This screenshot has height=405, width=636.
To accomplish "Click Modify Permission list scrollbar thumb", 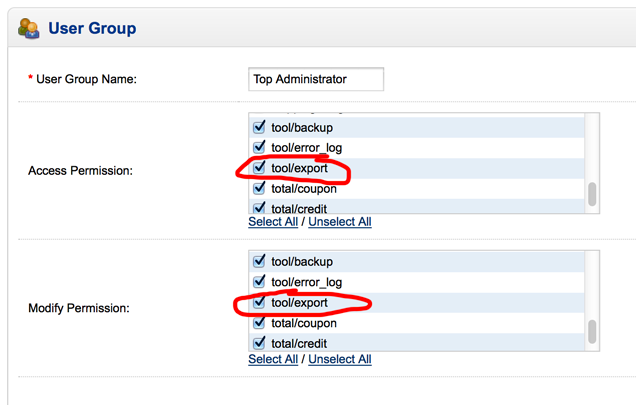I will (592, 332).
